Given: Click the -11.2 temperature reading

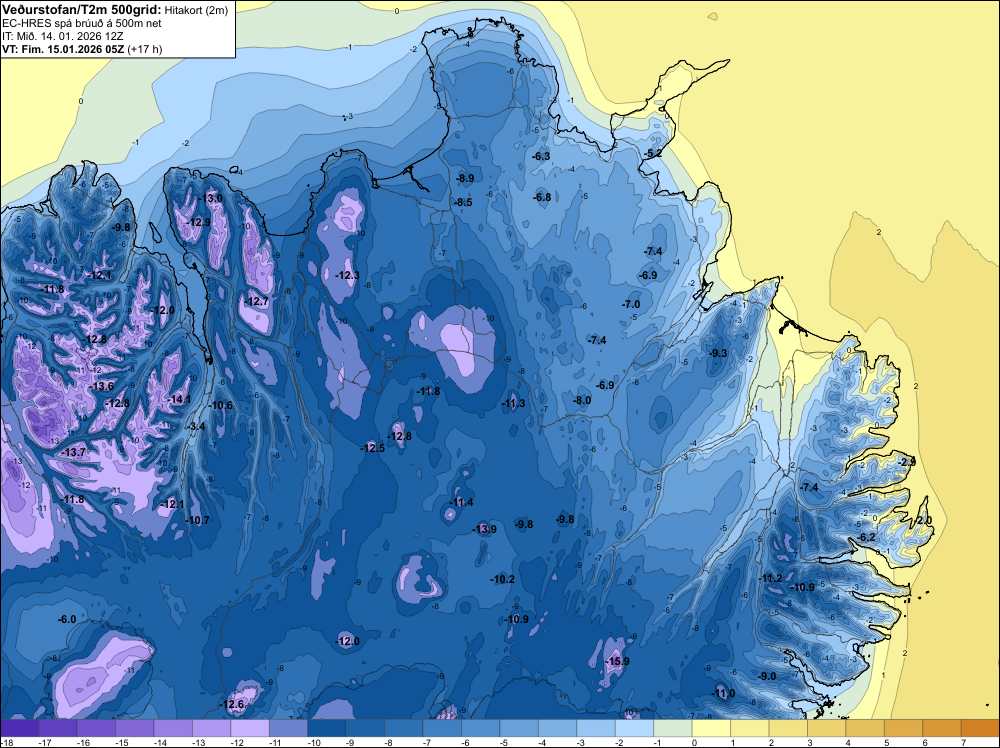Looking at the screenshot, I should [771, 578].
